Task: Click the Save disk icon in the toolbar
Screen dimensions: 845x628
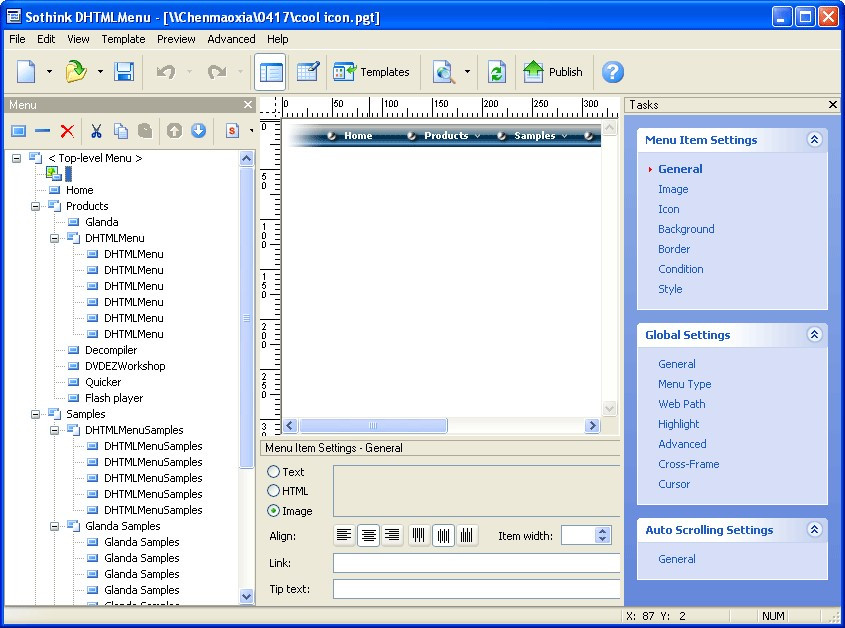Action: tap(124, 72)
